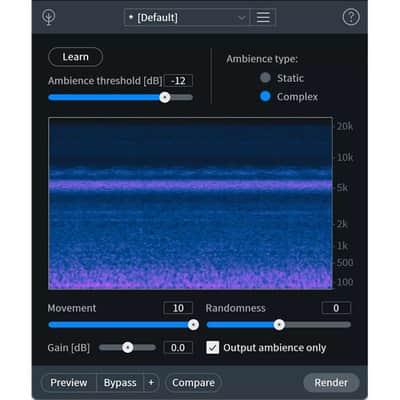Click the 1k frequency label

342,246
